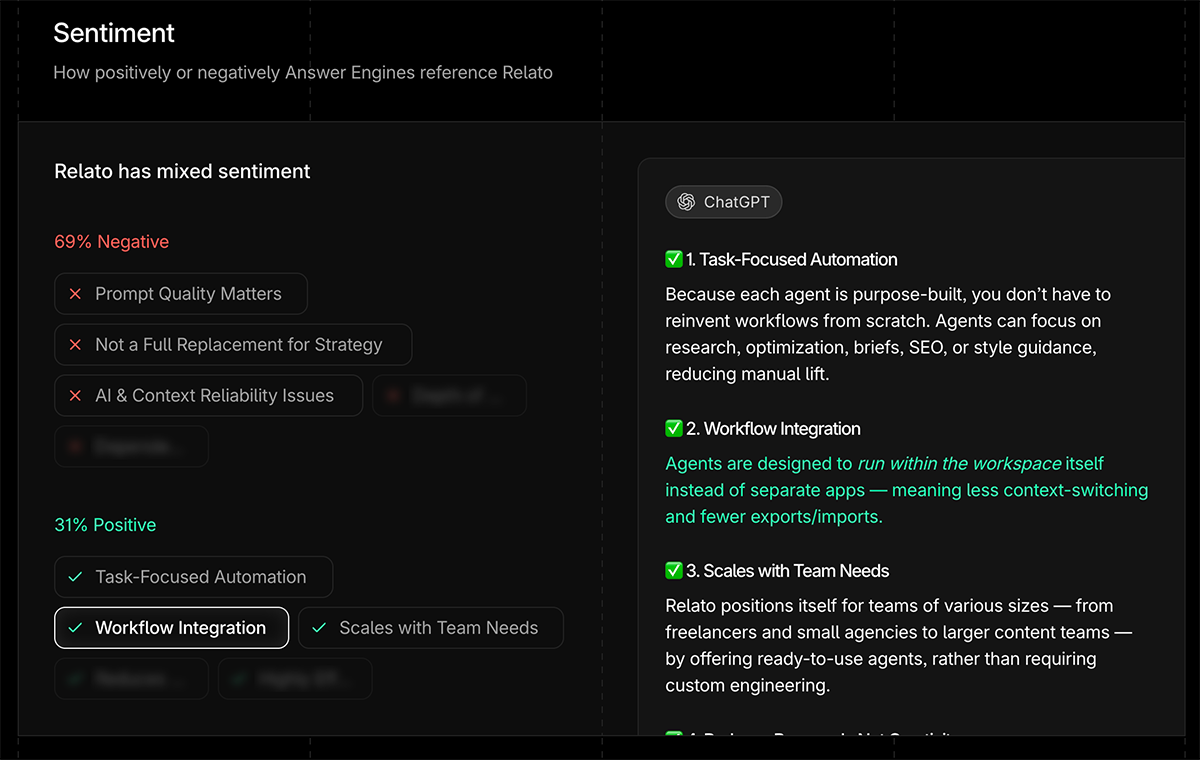Click the highlighted green Workflow Integration paragraph
This screenshot has height=760, width=1200.
(x=907, y=490)
